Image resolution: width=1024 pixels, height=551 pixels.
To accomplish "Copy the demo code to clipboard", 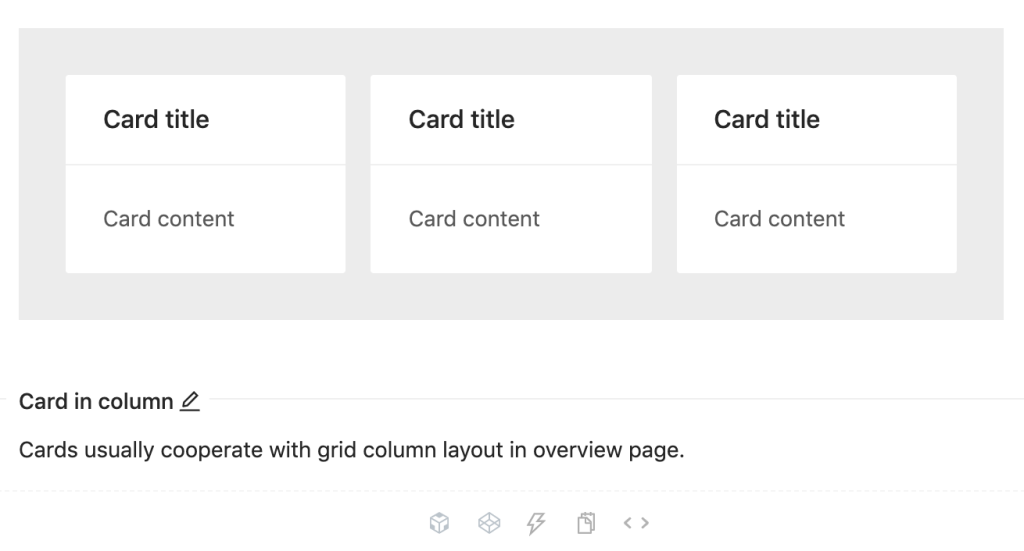I will point(586,523).
